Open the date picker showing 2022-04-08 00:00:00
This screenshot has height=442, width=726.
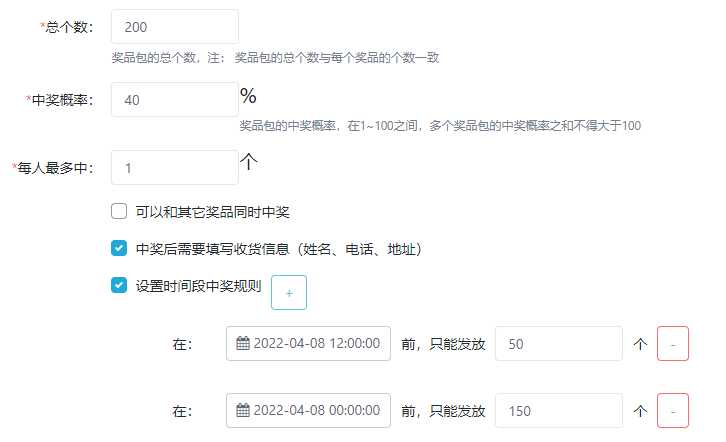315,411
